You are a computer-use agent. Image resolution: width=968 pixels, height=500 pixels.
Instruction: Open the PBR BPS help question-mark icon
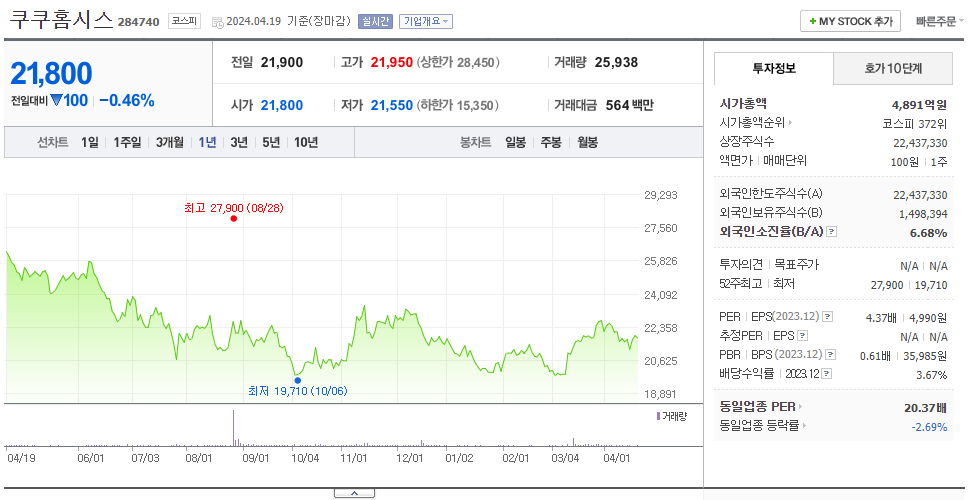click(831, 355)
